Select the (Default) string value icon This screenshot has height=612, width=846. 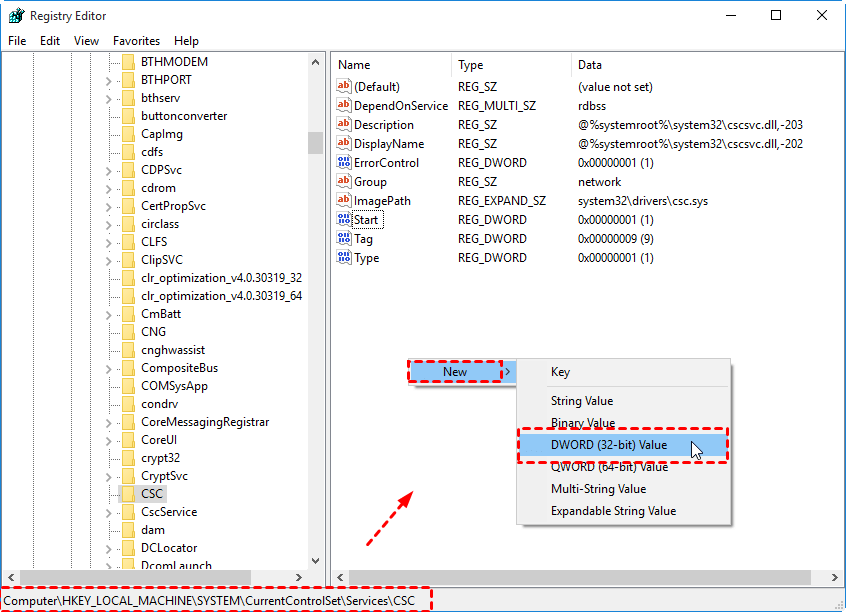[344, 86]
